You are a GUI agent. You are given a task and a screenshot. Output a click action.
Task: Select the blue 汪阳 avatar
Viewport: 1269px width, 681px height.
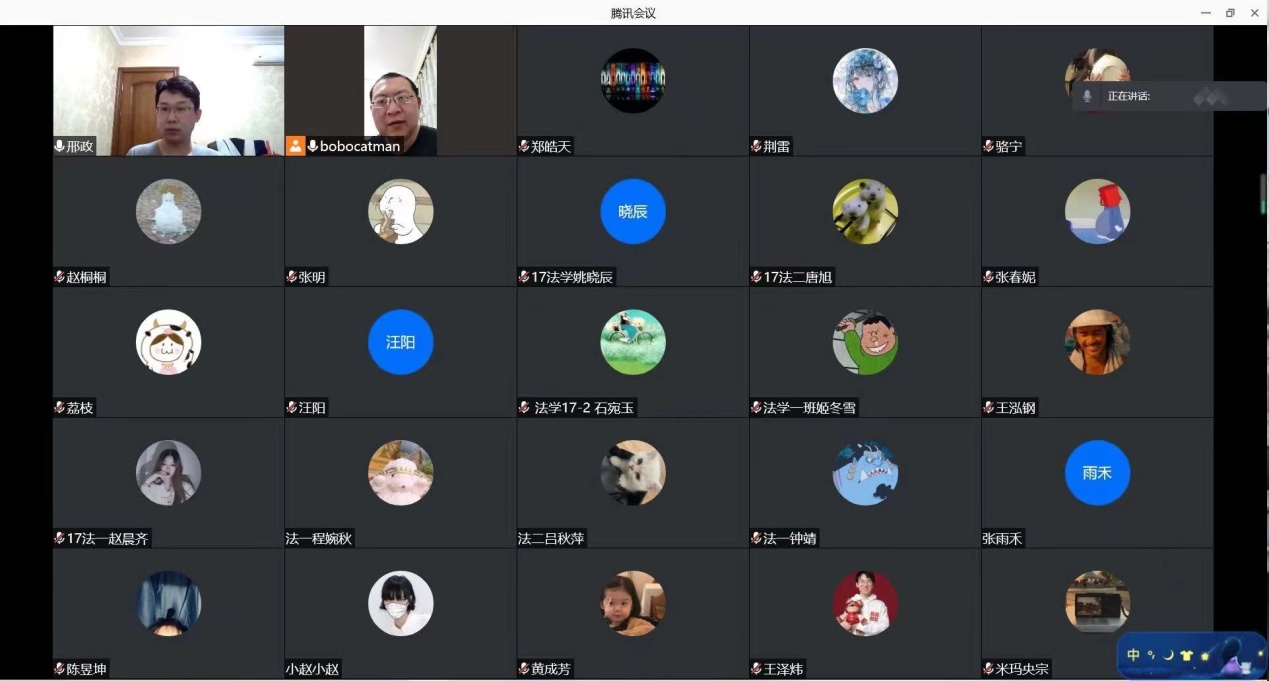pyautogui.click(x=400, y=342)
